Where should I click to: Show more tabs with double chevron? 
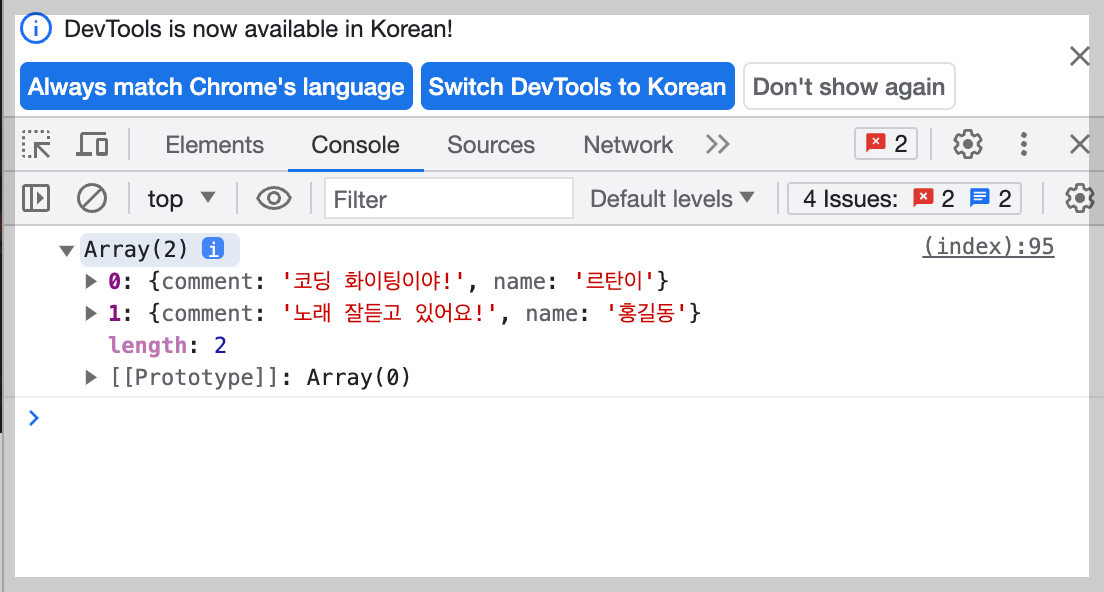pyautogui.click(x=717, y=144)
